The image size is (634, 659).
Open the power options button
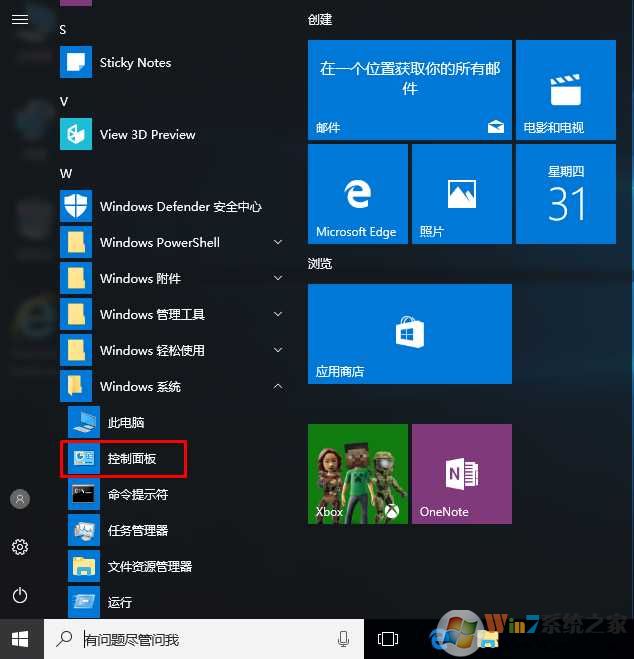pyautogui.click(x=20, y=595)
